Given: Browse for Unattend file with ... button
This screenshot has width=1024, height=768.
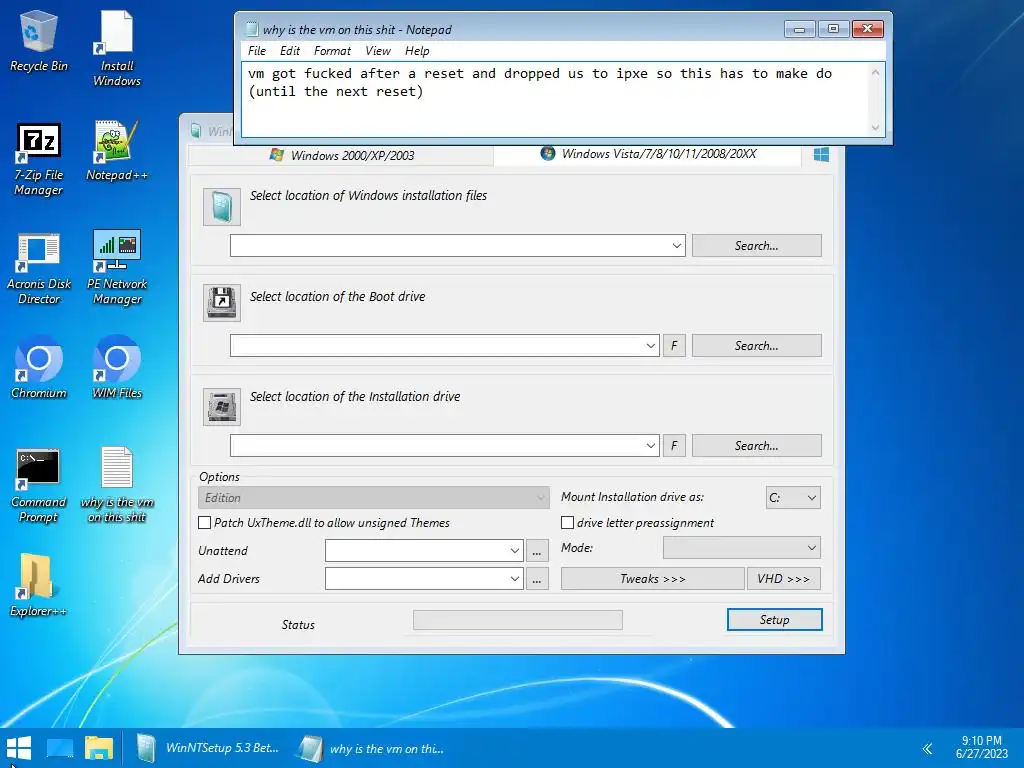Looking at the screenshot, I should [x=536, y=551].
